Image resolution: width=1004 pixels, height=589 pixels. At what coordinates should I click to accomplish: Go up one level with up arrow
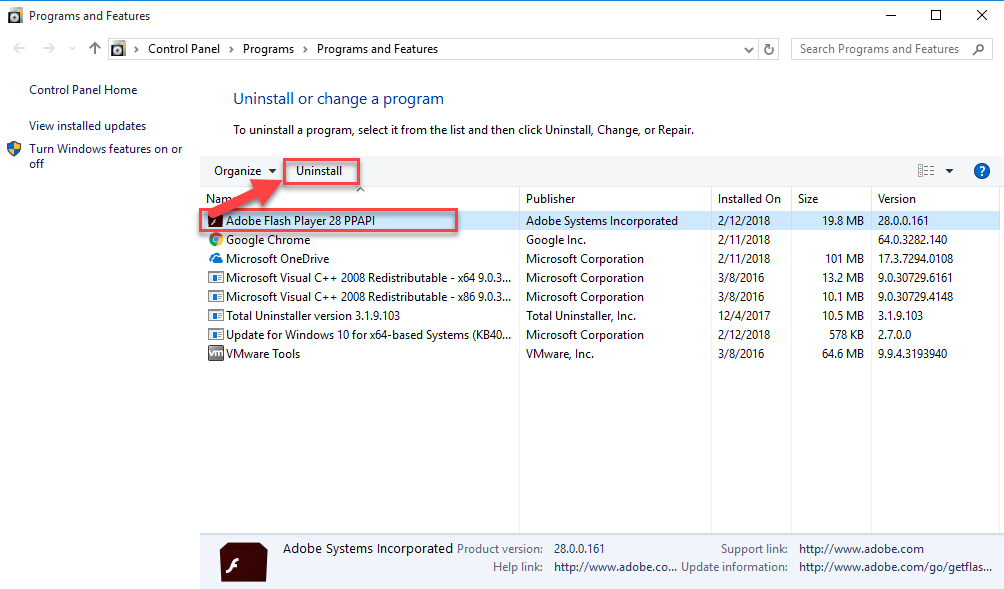pyautogui.click(x=95, y=49)
